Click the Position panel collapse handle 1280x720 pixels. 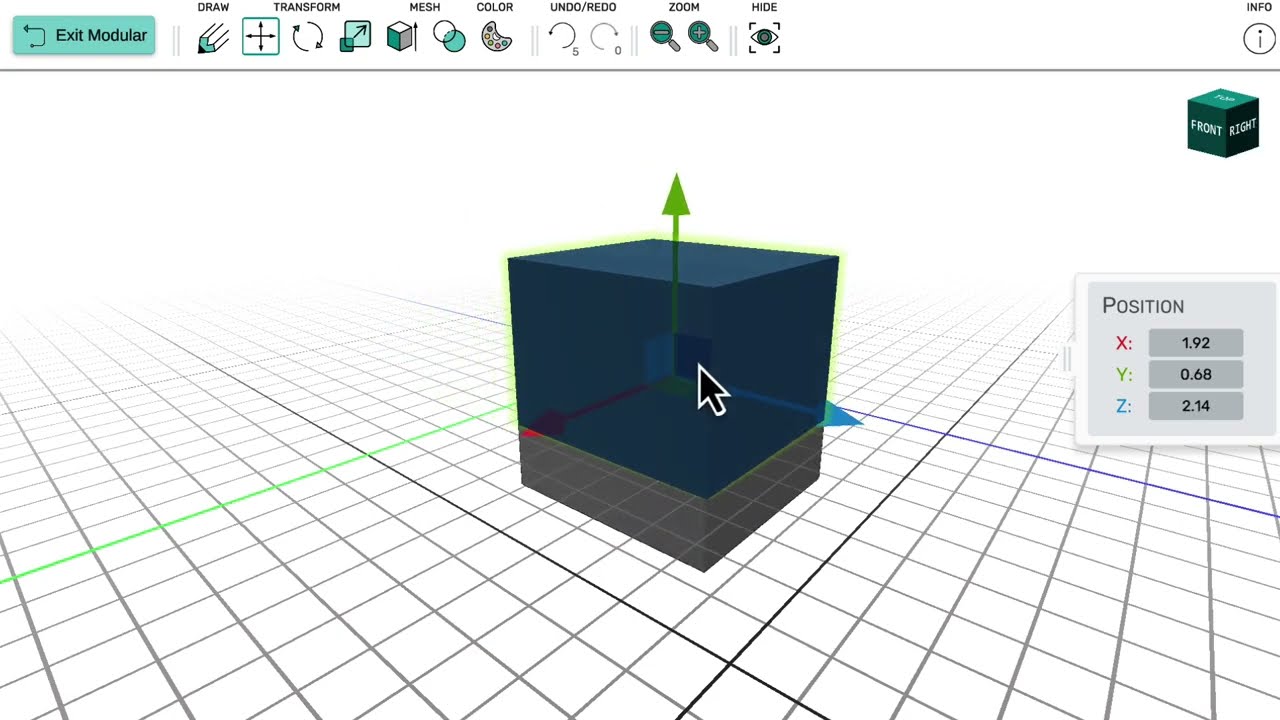[1066, 359]
